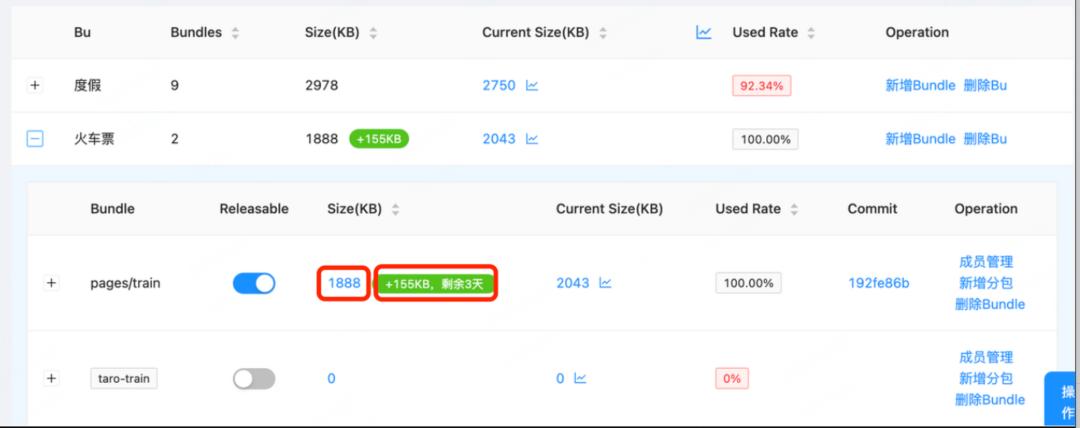This screenshot has width=1080, height=428.
Task: Open commit 192fe86b link
Action: point(879,283)
